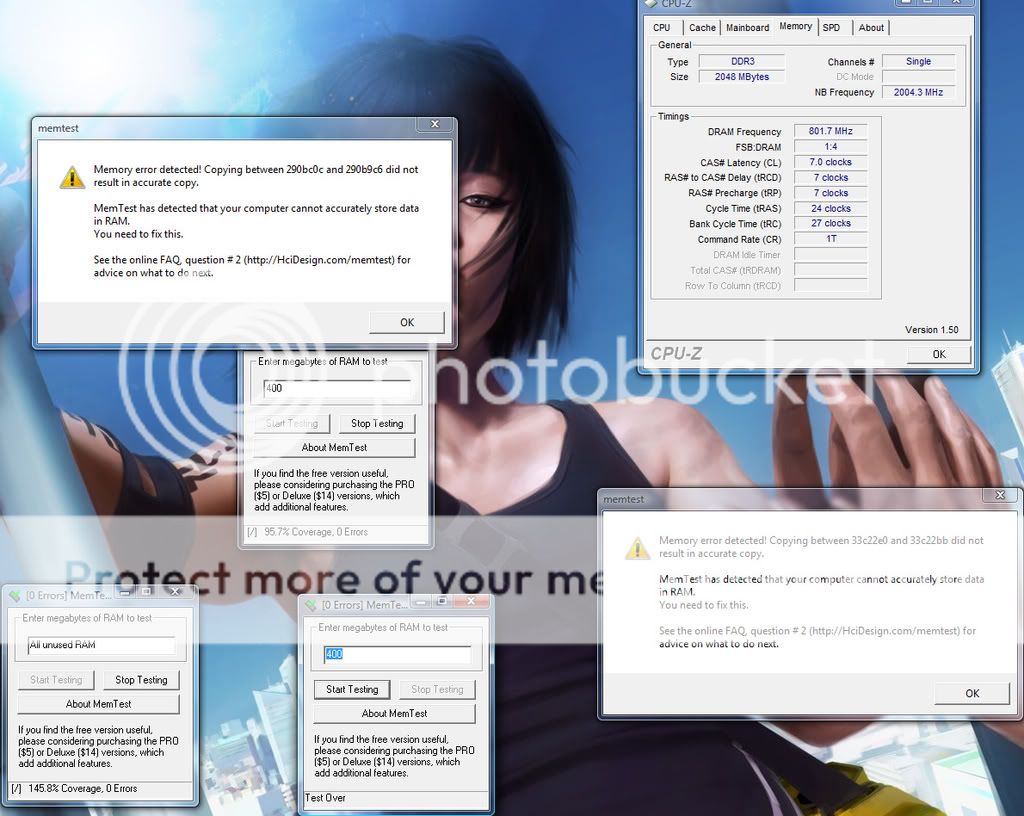Click the MemTest title icon in the 145.8% Coverage window
This screenshot has width=1024, height=816.
[x=14, y=595]
